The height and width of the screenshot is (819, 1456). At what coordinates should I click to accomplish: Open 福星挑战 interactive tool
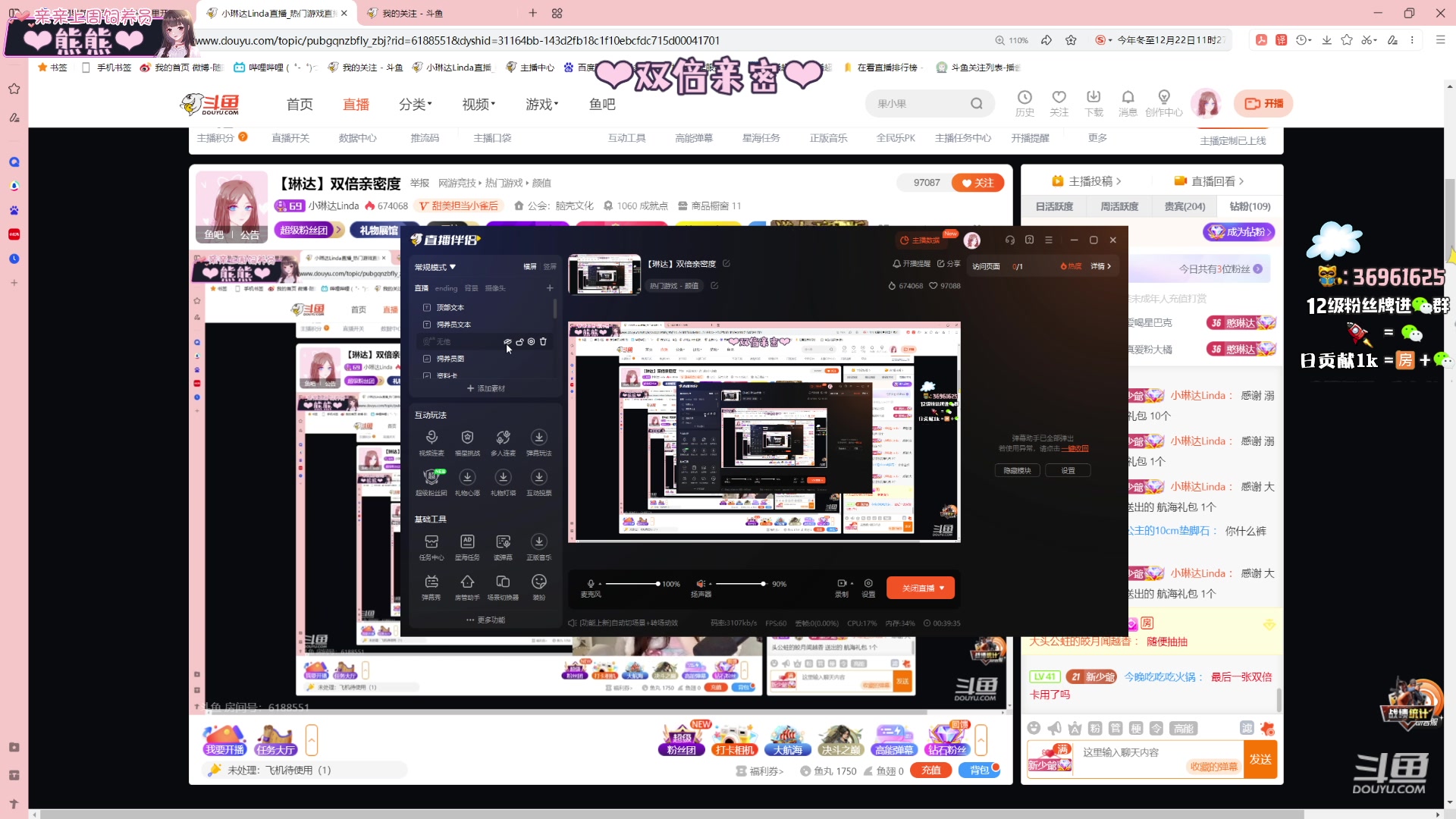click(467, 442)
